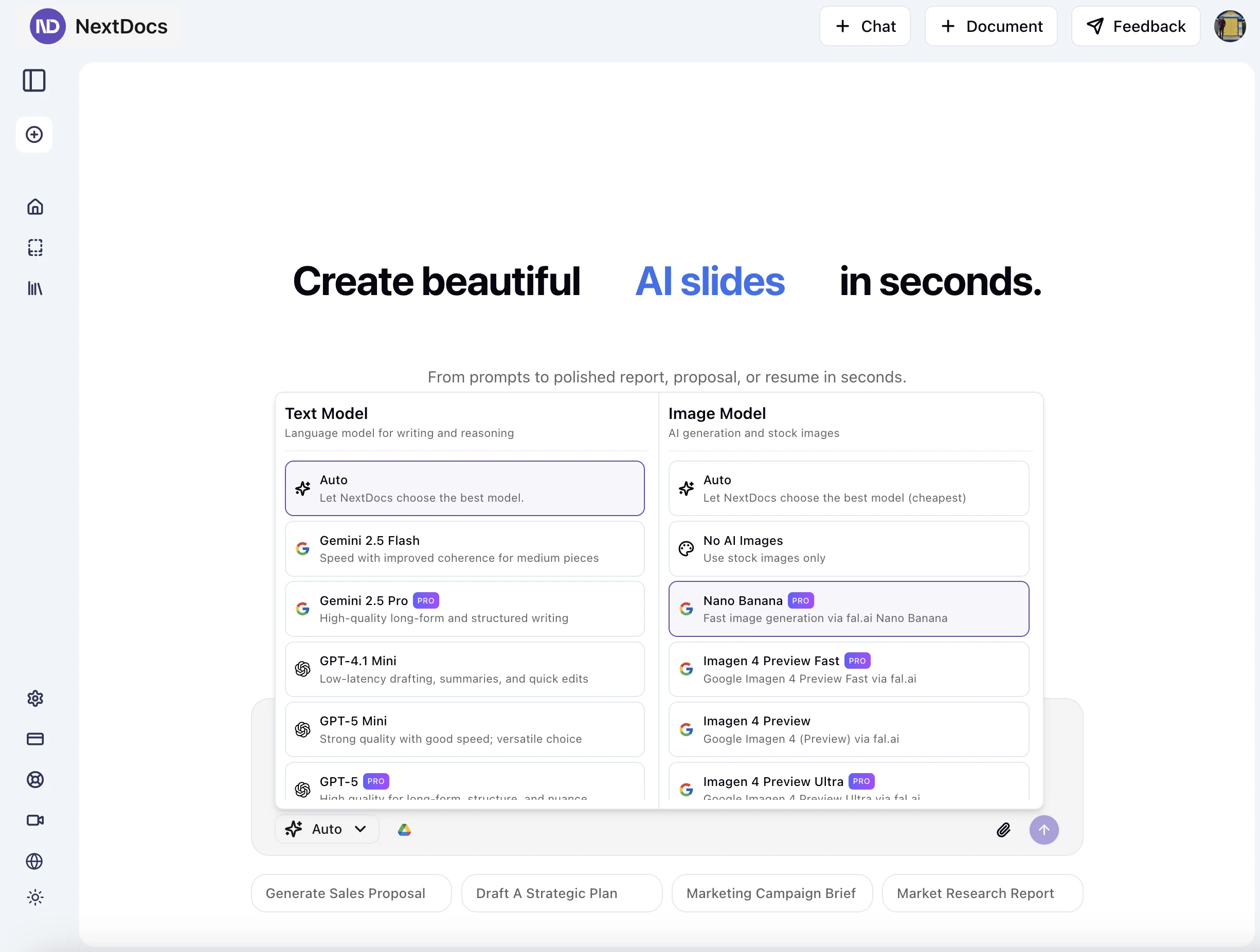This screenshot has width=1260, height=952.
Task: Click the Google Drive icon
Action: coord(404,830)
